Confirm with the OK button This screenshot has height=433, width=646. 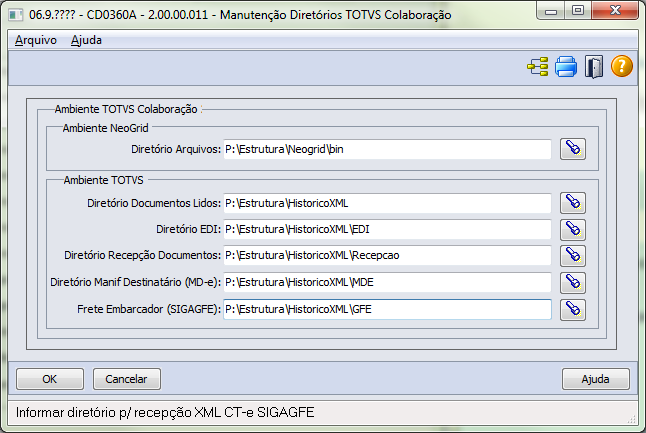coord(50,379)
